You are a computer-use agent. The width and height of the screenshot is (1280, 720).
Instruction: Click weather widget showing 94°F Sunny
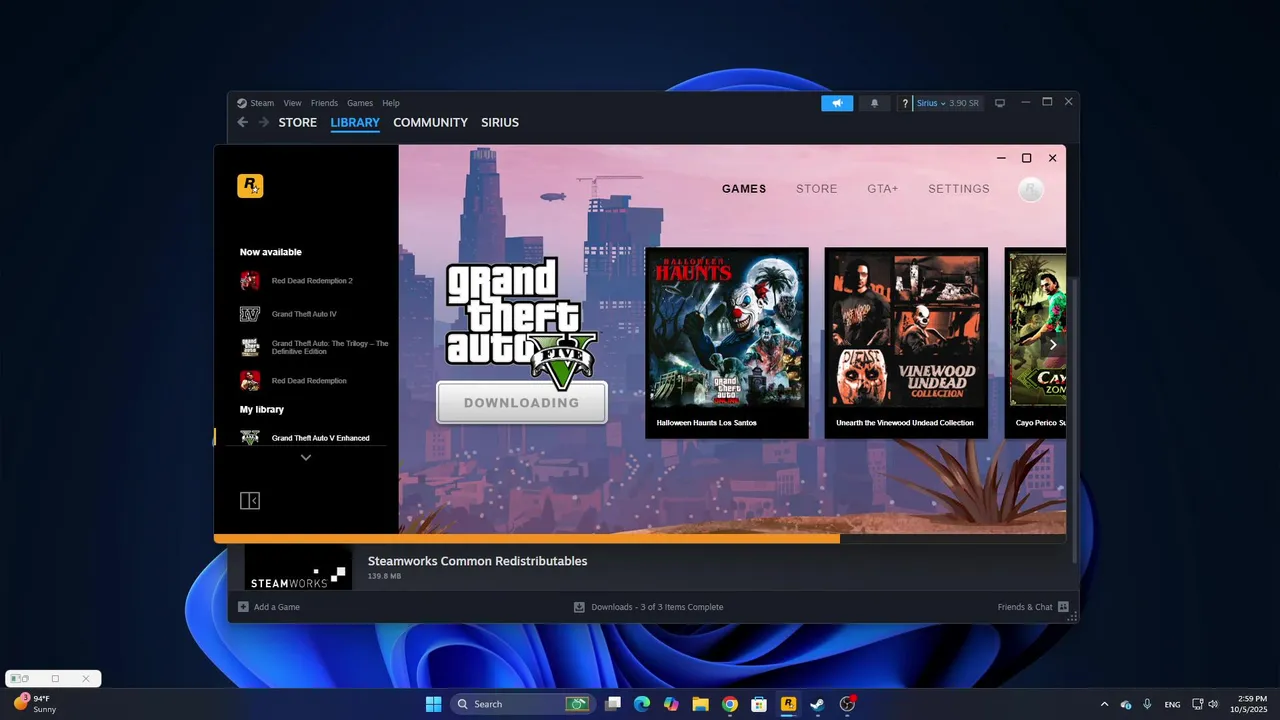point(34,704)
